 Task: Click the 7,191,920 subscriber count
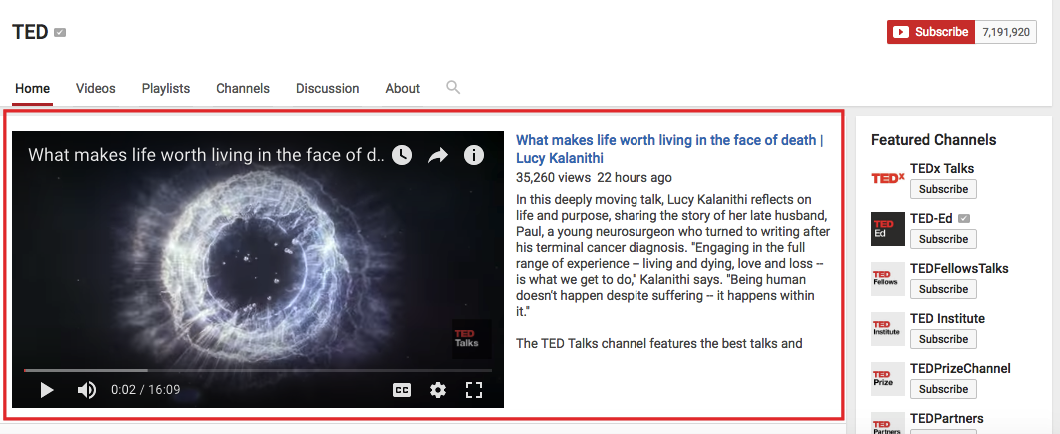pos(1006,32)
